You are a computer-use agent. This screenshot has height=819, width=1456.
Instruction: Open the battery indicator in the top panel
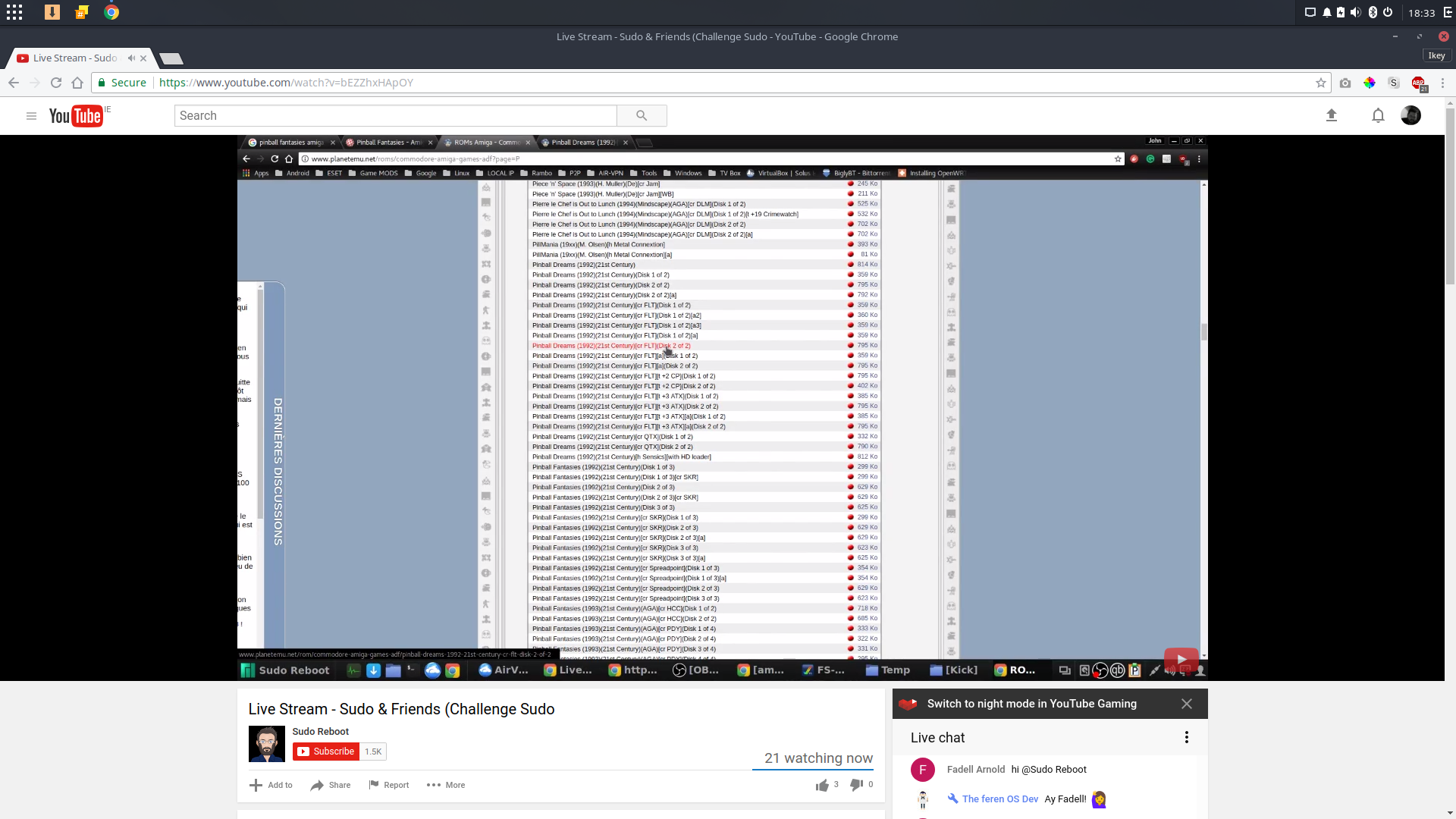click(x=1341, y=12)
